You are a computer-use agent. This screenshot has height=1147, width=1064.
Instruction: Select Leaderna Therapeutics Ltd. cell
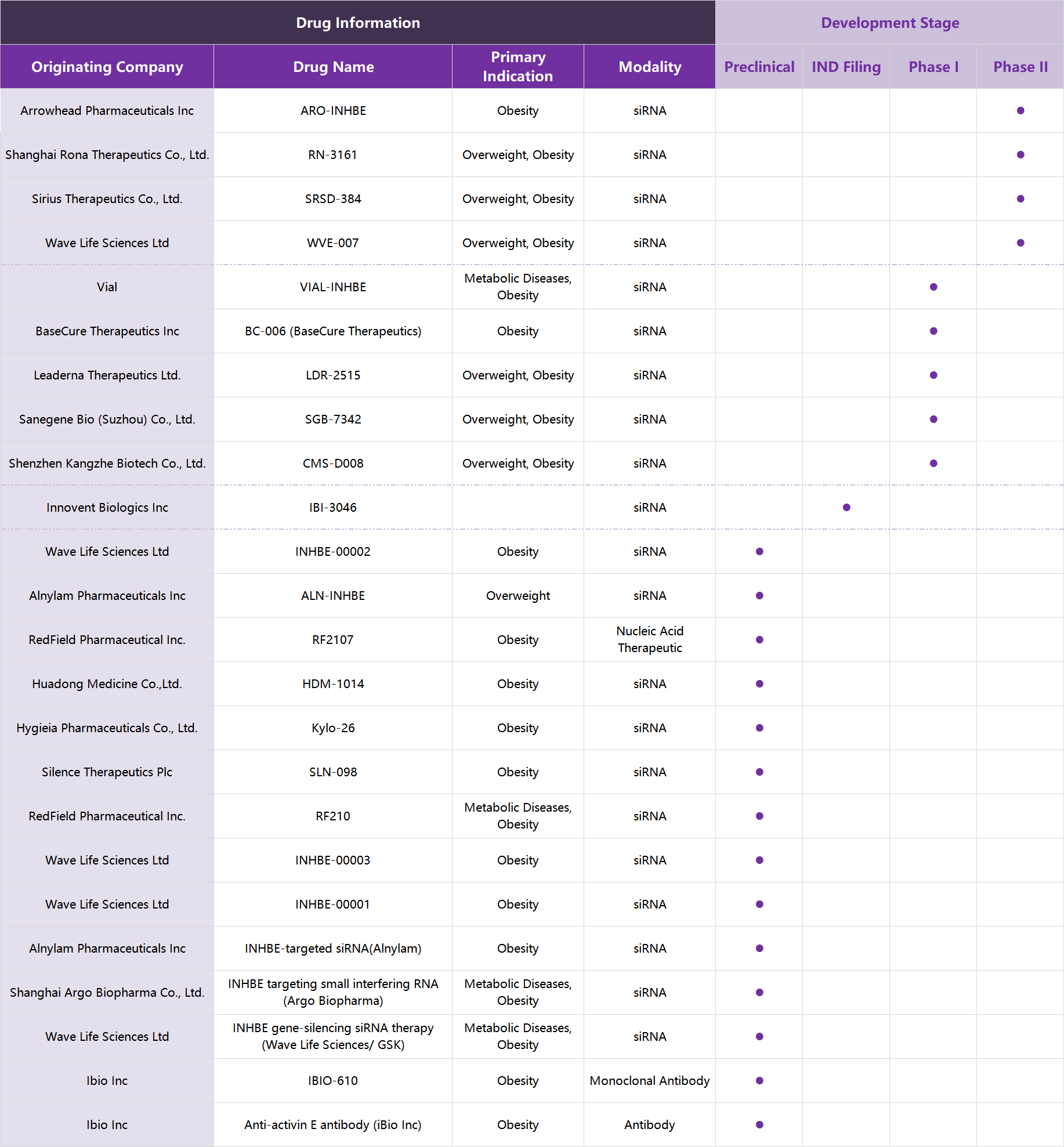(107, 375)
